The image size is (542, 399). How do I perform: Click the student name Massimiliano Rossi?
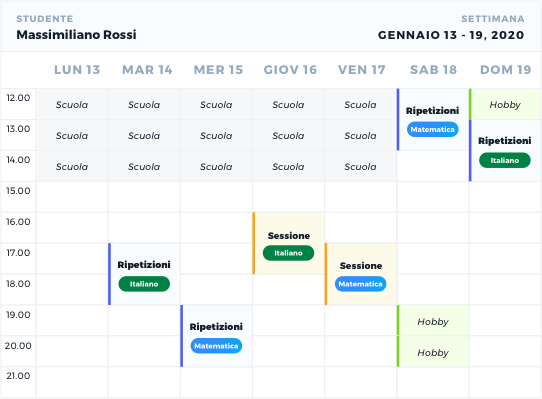[76, 35]
